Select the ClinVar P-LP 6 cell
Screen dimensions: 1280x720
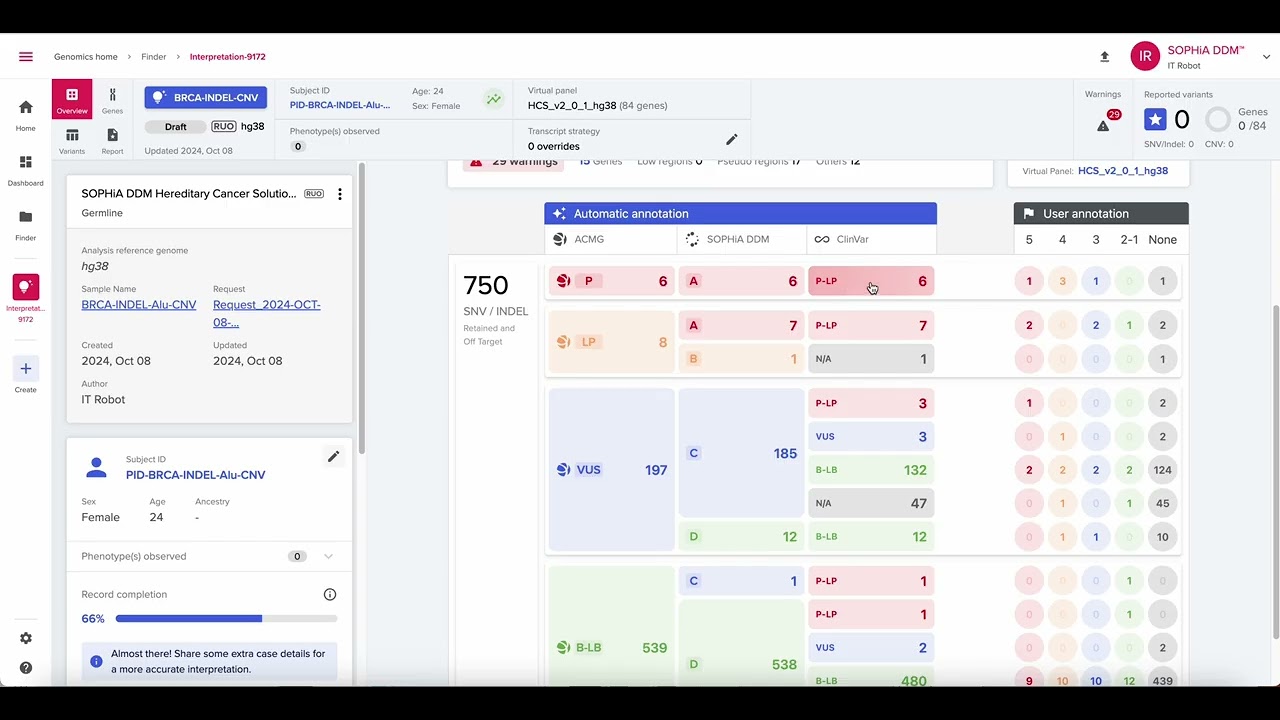[x=871, y=281]
